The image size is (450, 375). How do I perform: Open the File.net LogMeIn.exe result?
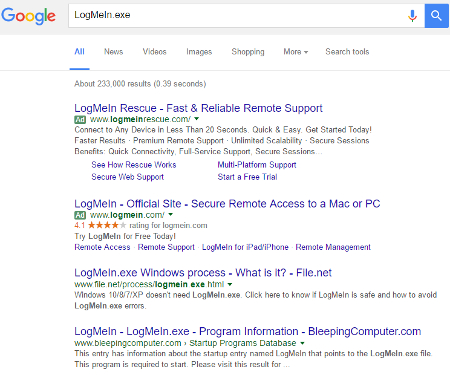(x=203, y=273)
